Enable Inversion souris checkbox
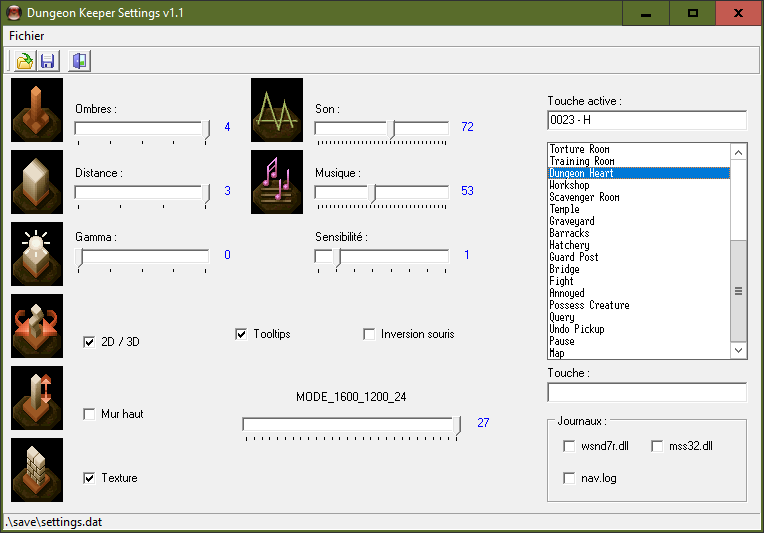Image resolution: width=764 pixels, height=533 pixels. pos(369,334)
